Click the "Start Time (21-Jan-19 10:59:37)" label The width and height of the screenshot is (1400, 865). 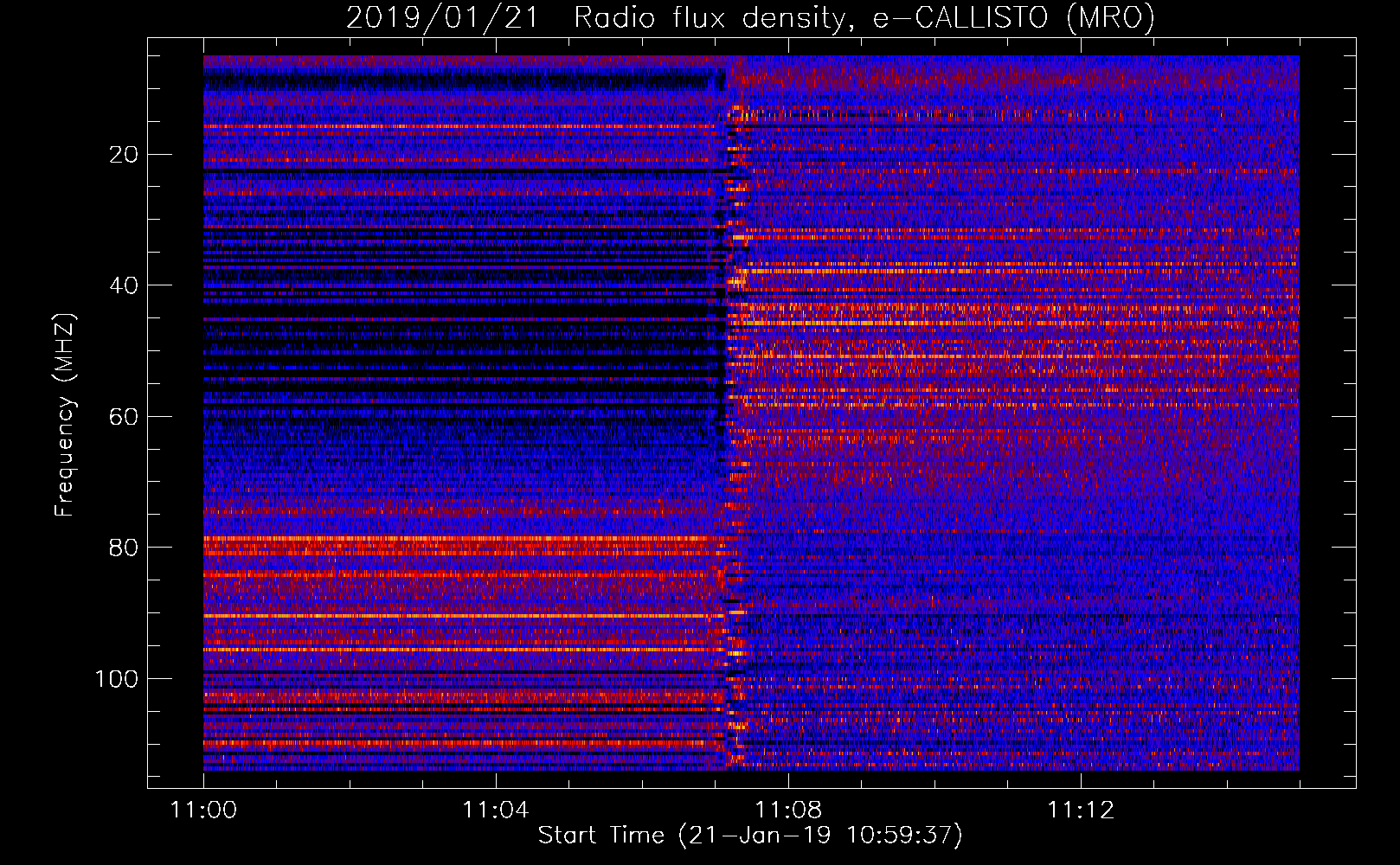coord(750,836)
